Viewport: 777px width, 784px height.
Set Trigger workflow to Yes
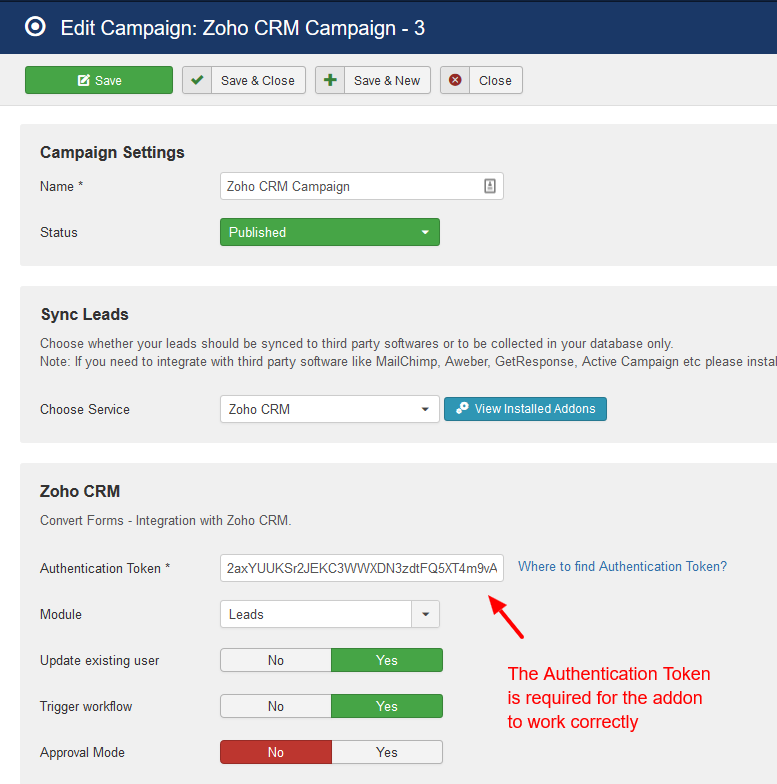click(x=387, y=706)
